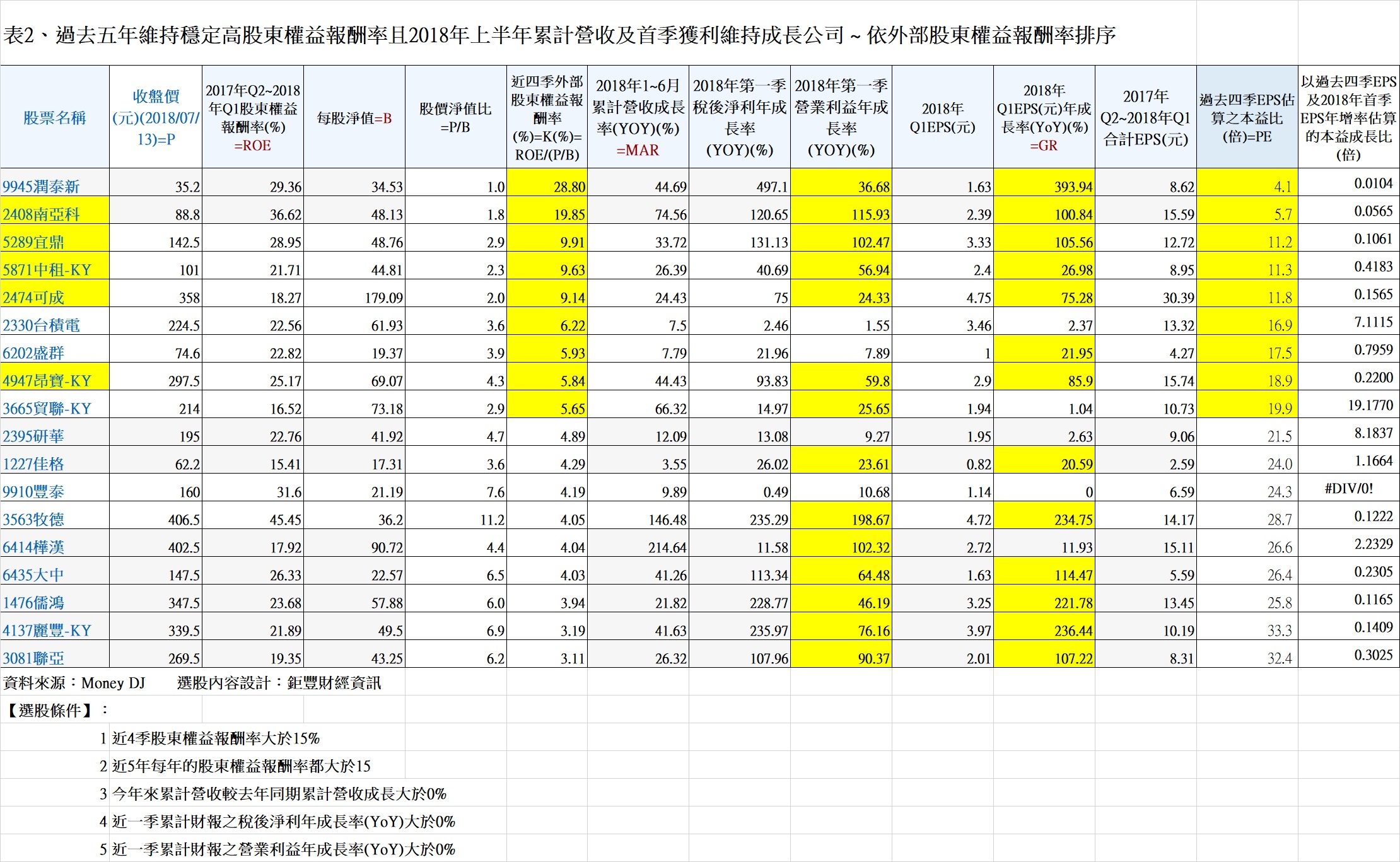This screenshot has height=862, width=1400.
Task: Click the table title 表2 heading
Action: 559,35
